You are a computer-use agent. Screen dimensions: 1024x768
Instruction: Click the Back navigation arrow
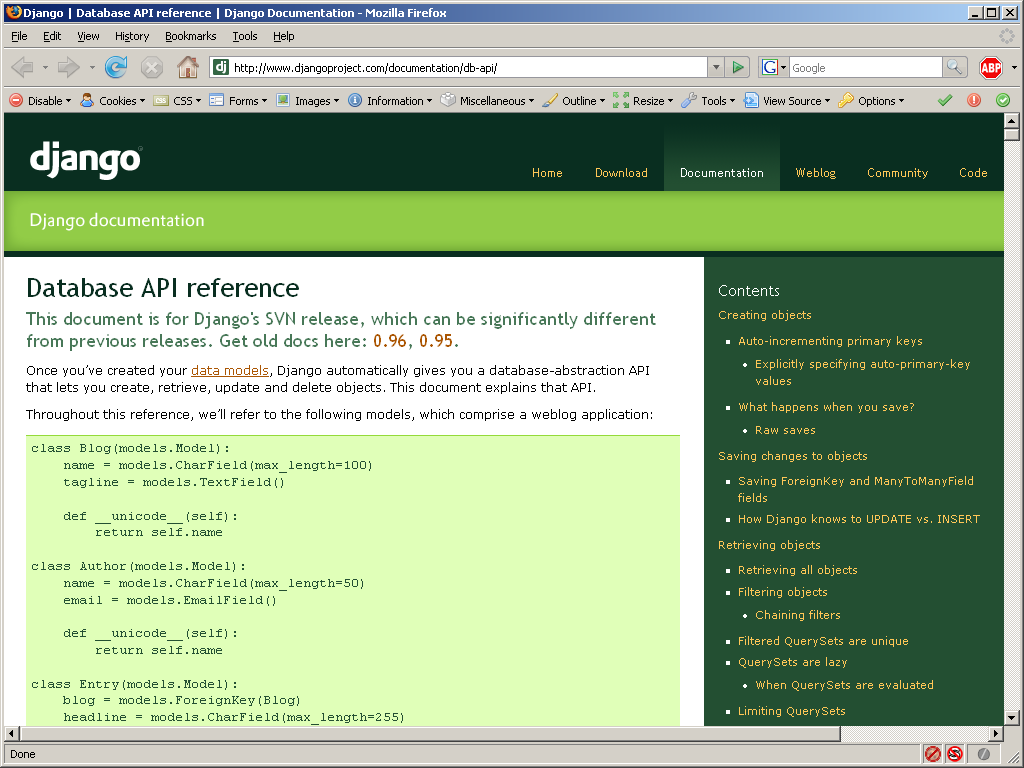pyautogui.click(x=23, y=67)
